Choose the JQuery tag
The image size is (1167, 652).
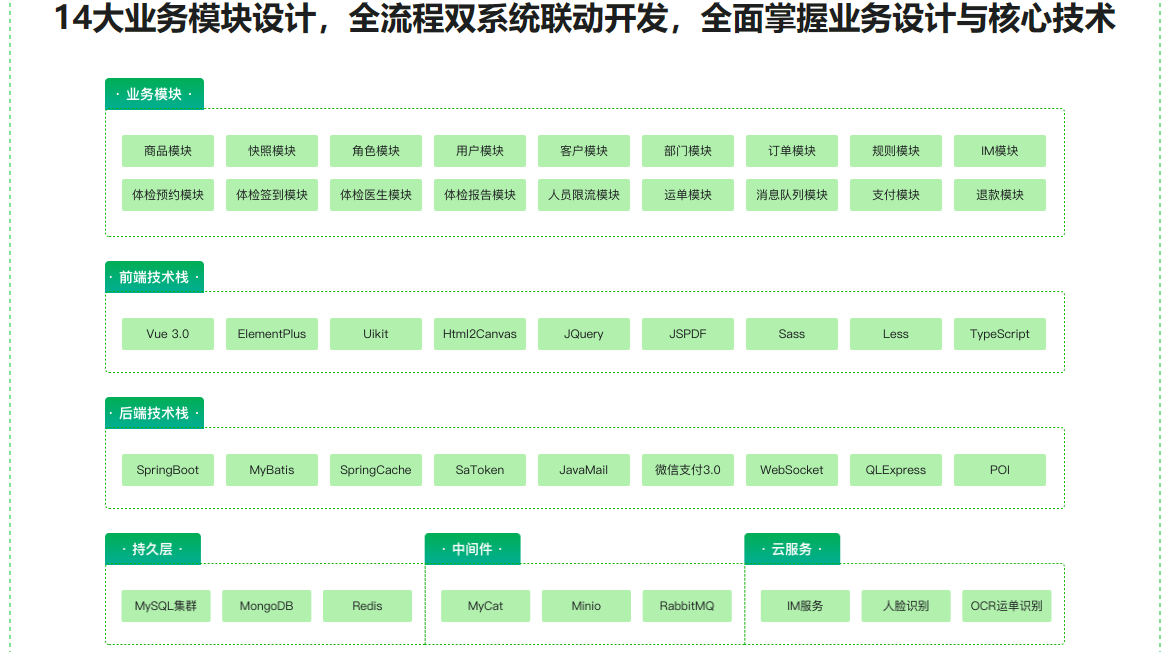click(x=584, y=334)
